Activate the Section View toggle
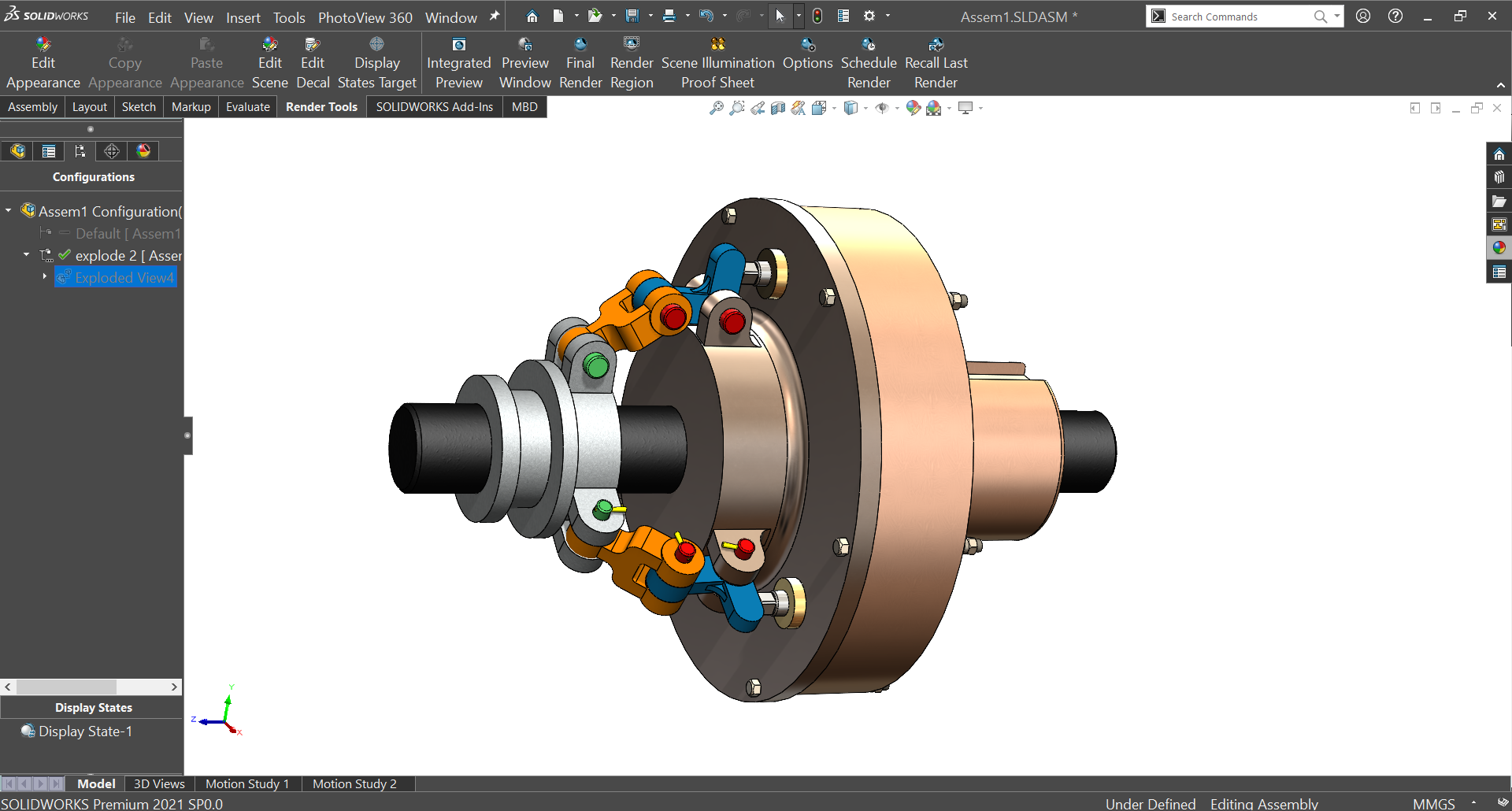The image size is (1512, 811). point(778,108)
